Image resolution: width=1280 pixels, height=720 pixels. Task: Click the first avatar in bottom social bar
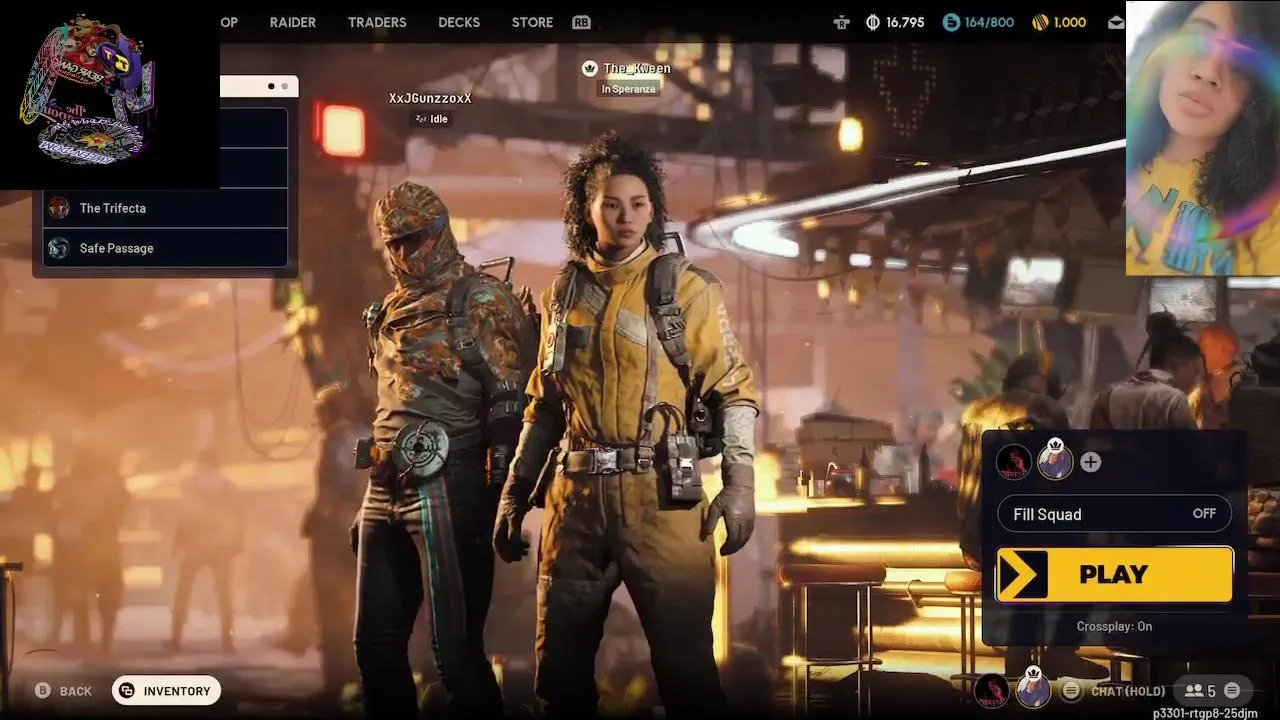[x=991, y=690]
